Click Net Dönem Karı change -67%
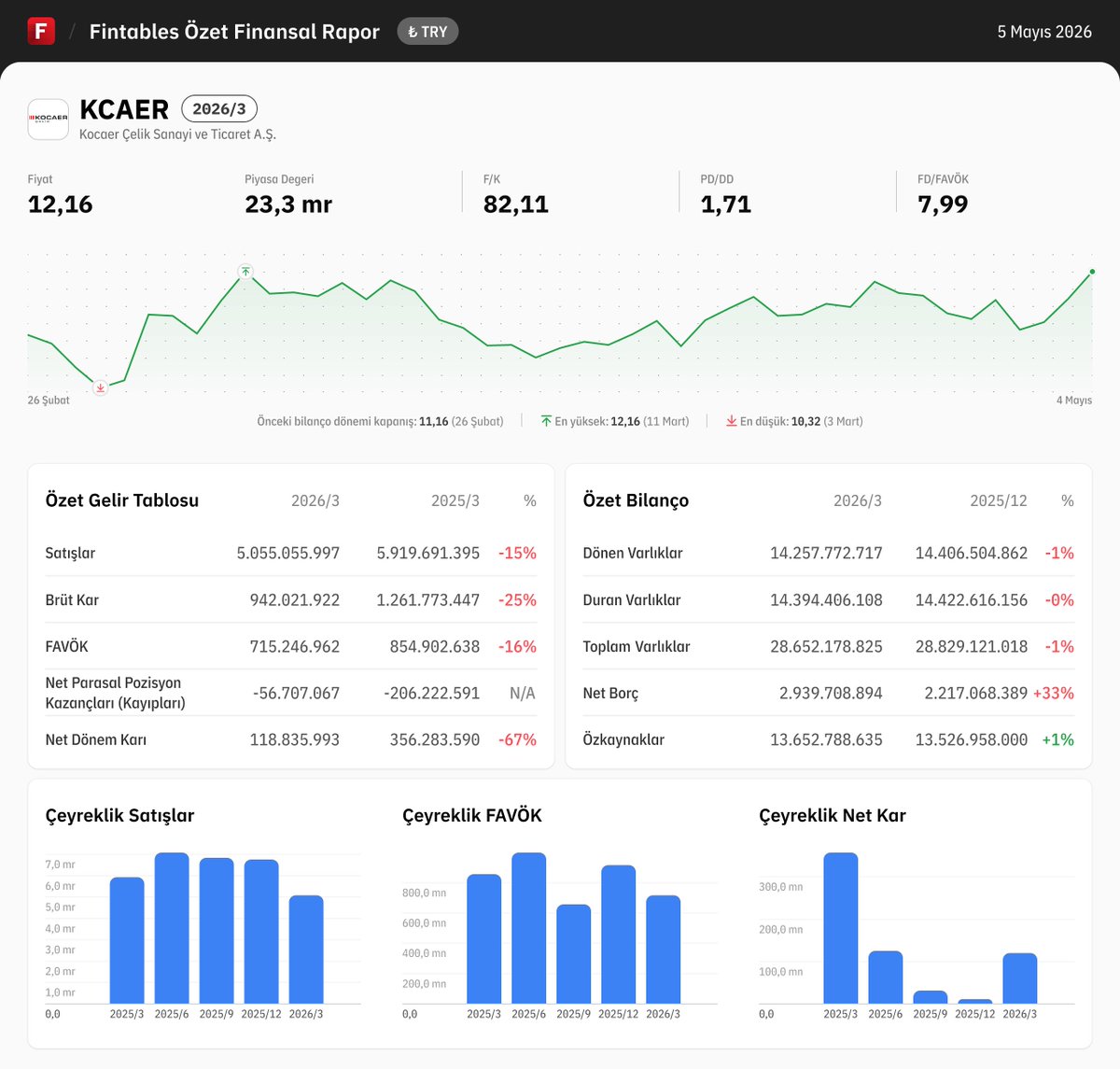The width and height of the screenshot is (1120, 1069). 518,740
